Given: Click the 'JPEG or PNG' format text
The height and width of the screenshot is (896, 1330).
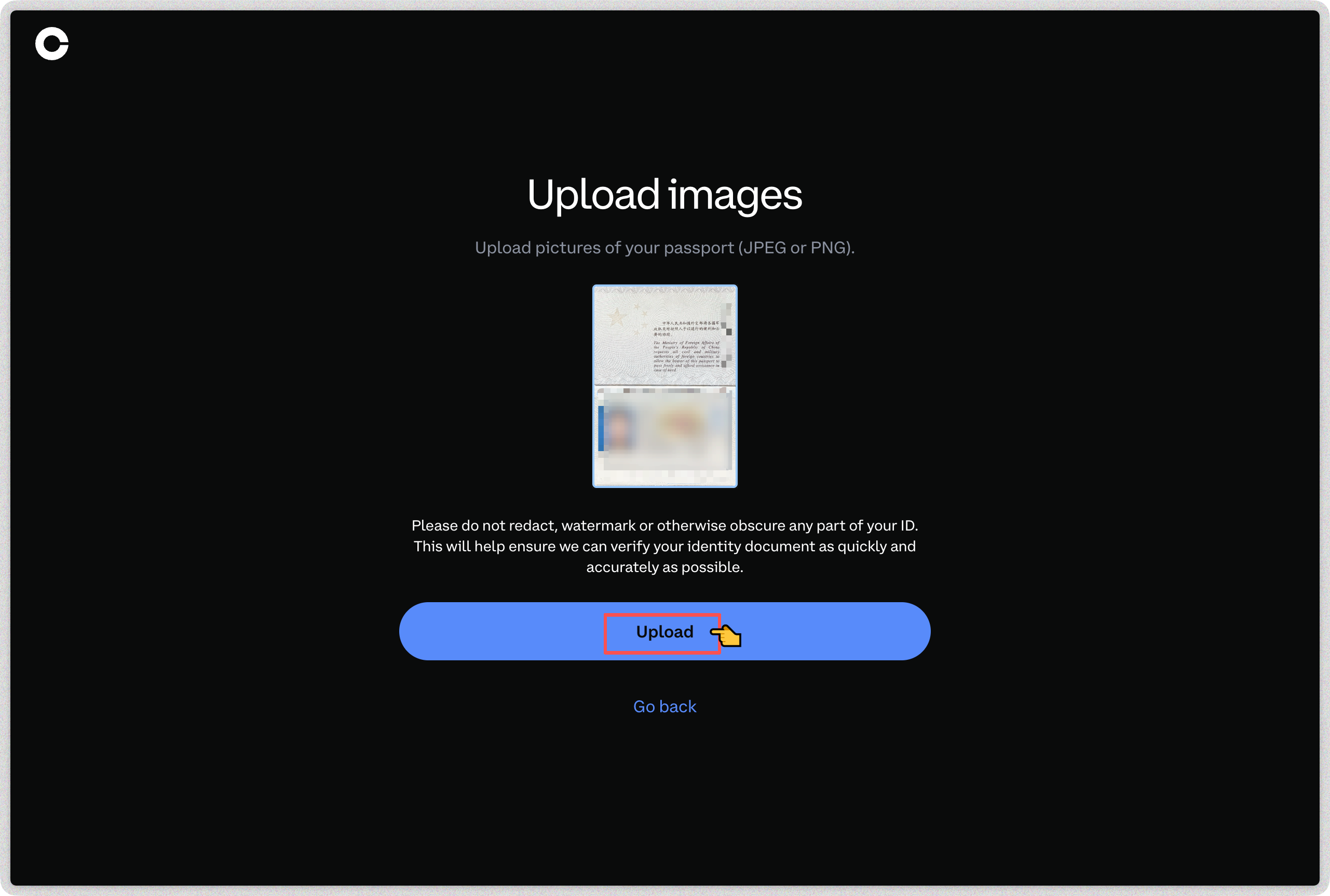Looking at the screenshot, I should 795,248.
